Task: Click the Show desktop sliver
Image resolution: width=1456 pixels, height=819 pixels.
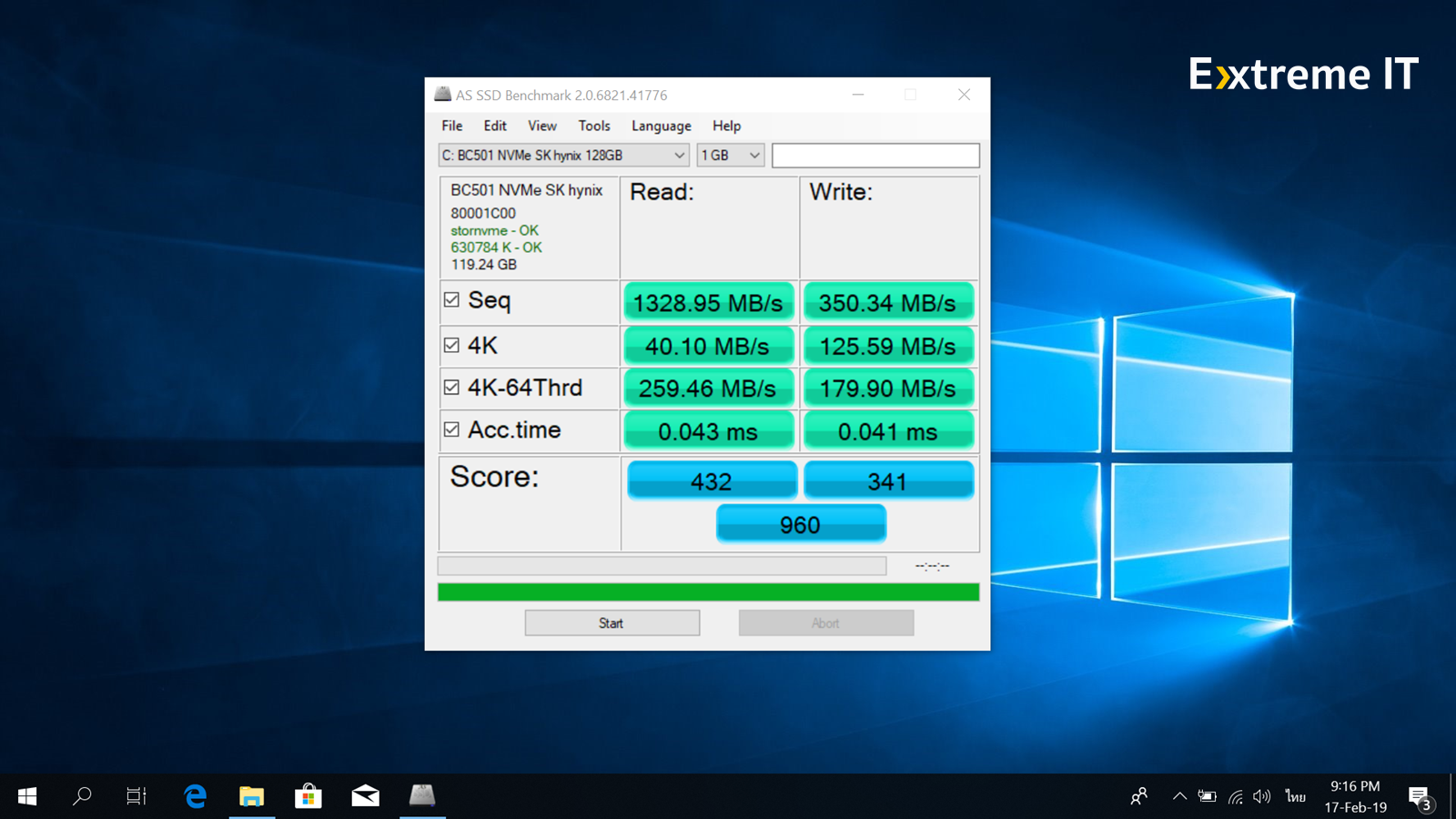Action: tap(1453, 796)
